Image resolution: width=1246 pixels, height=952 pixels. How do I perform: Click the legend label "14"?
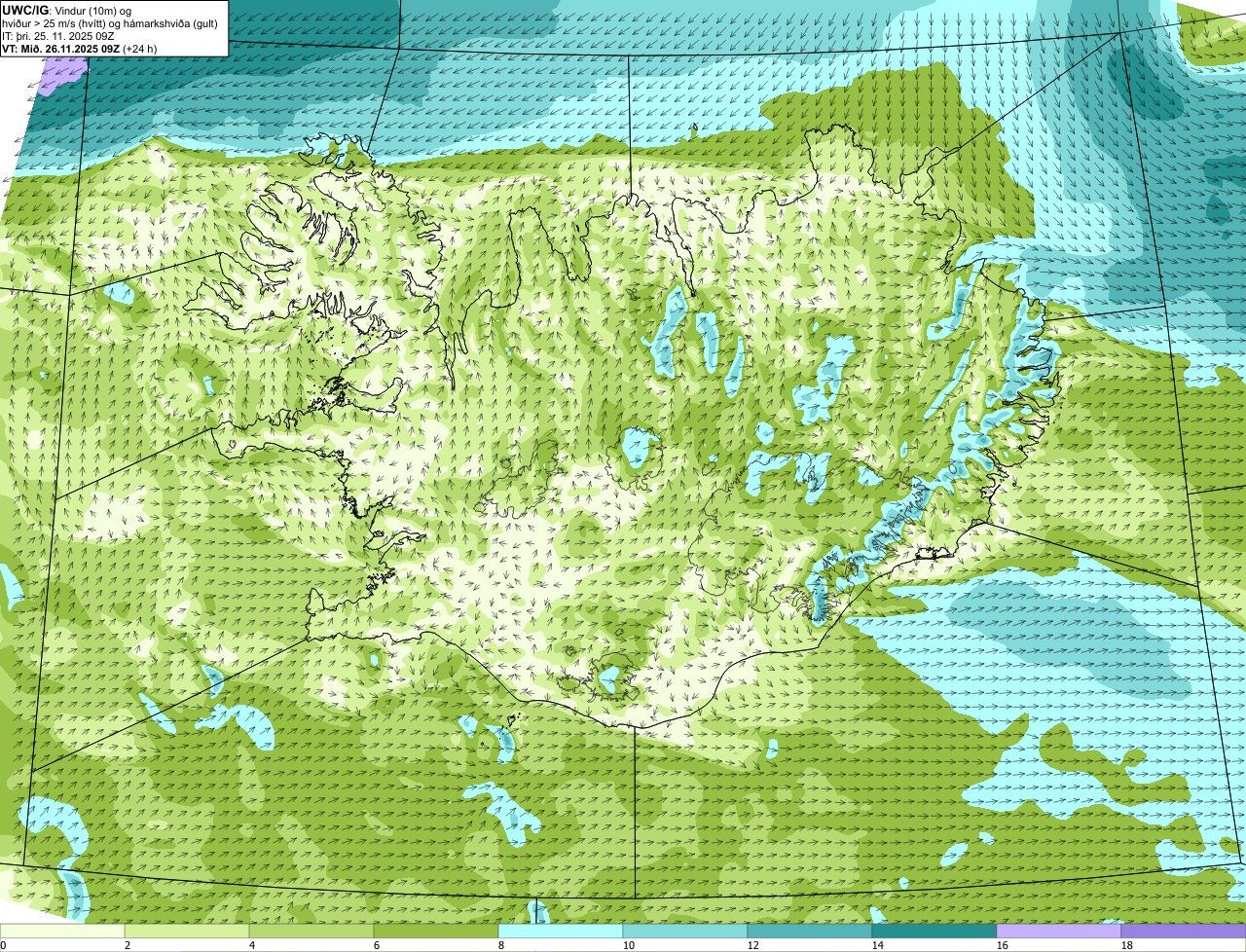click(878, 945)
